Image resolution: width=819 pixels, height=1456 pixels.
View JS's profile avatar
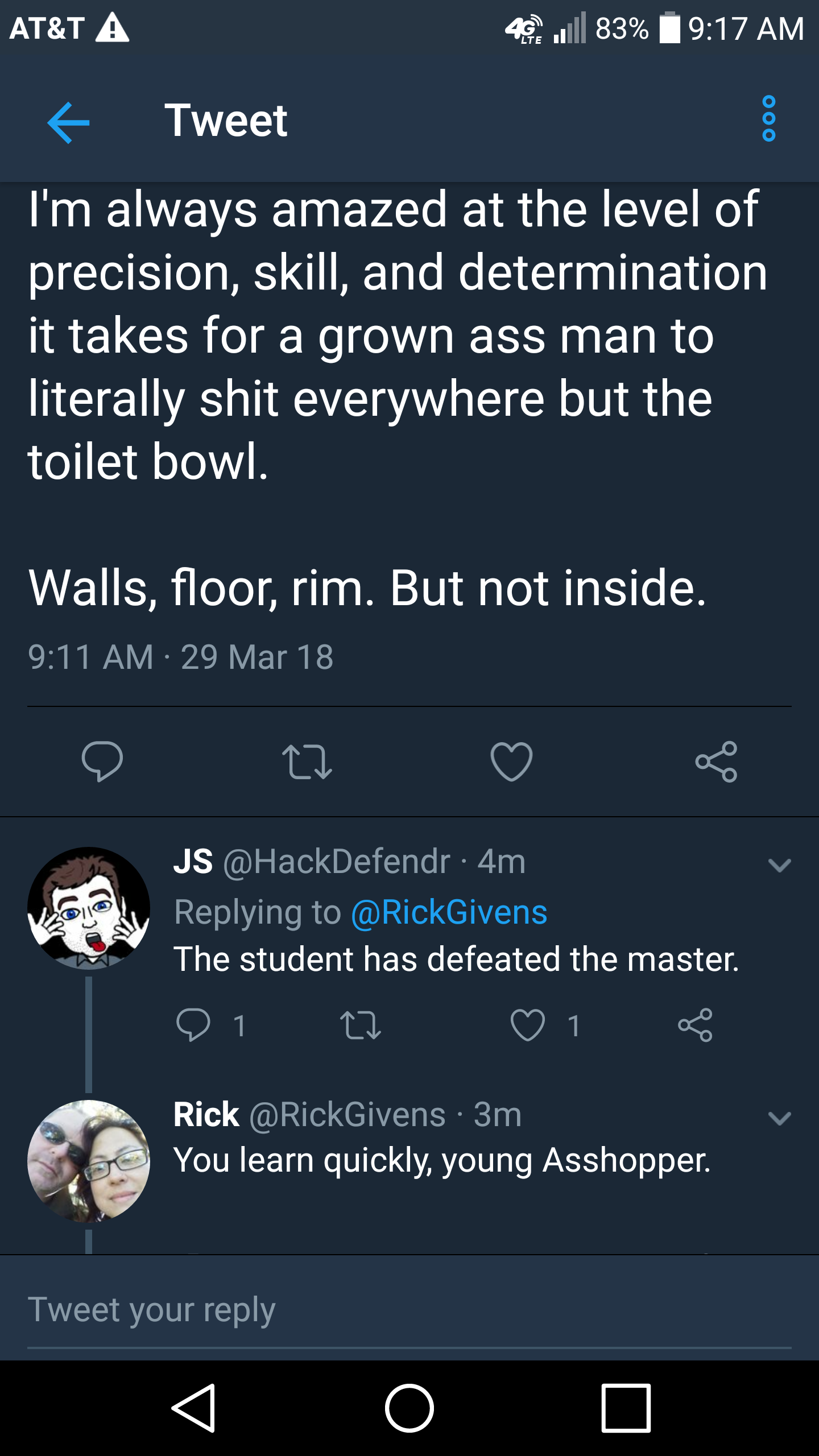(89, 908)
